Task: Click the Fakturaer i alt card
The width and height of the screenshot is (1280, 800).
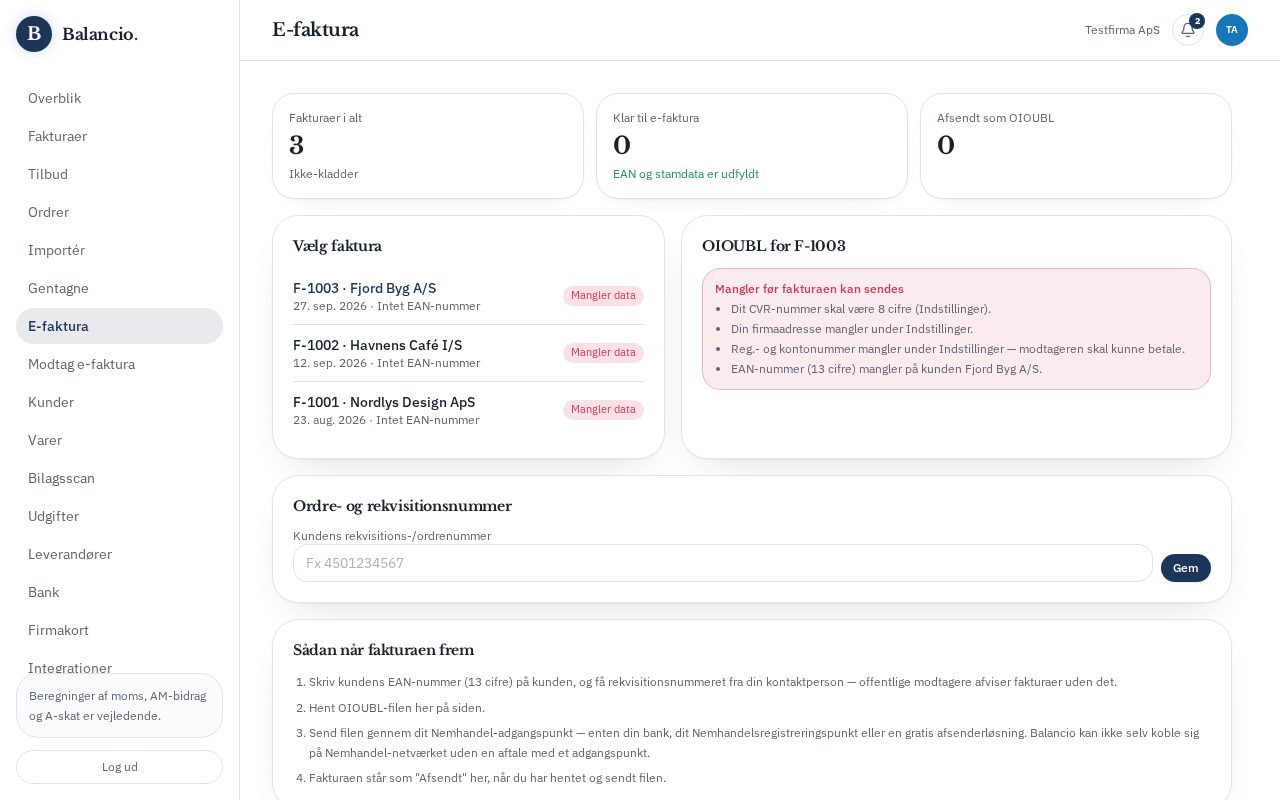Action: [428, 146]
